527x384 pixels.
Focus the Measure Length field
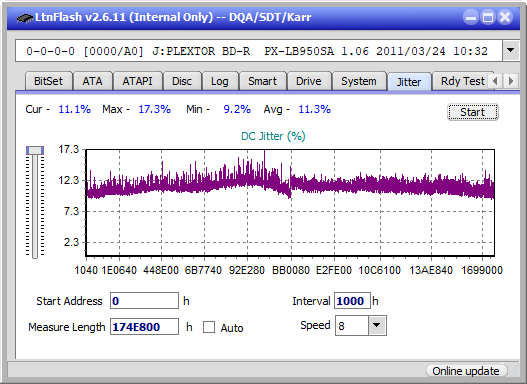(144, 327)
